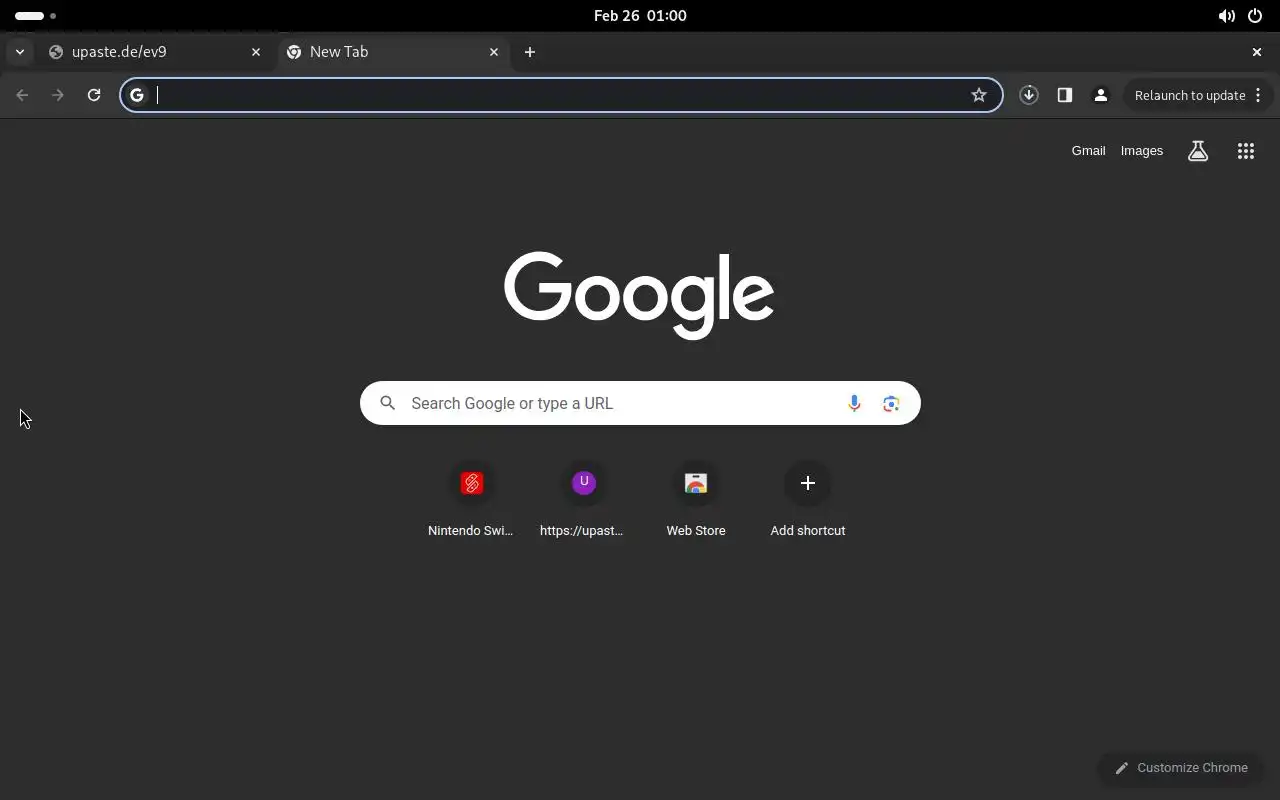
Task: Open the Nintendo Swi... shortcut
Action: [x=471, y=502]
